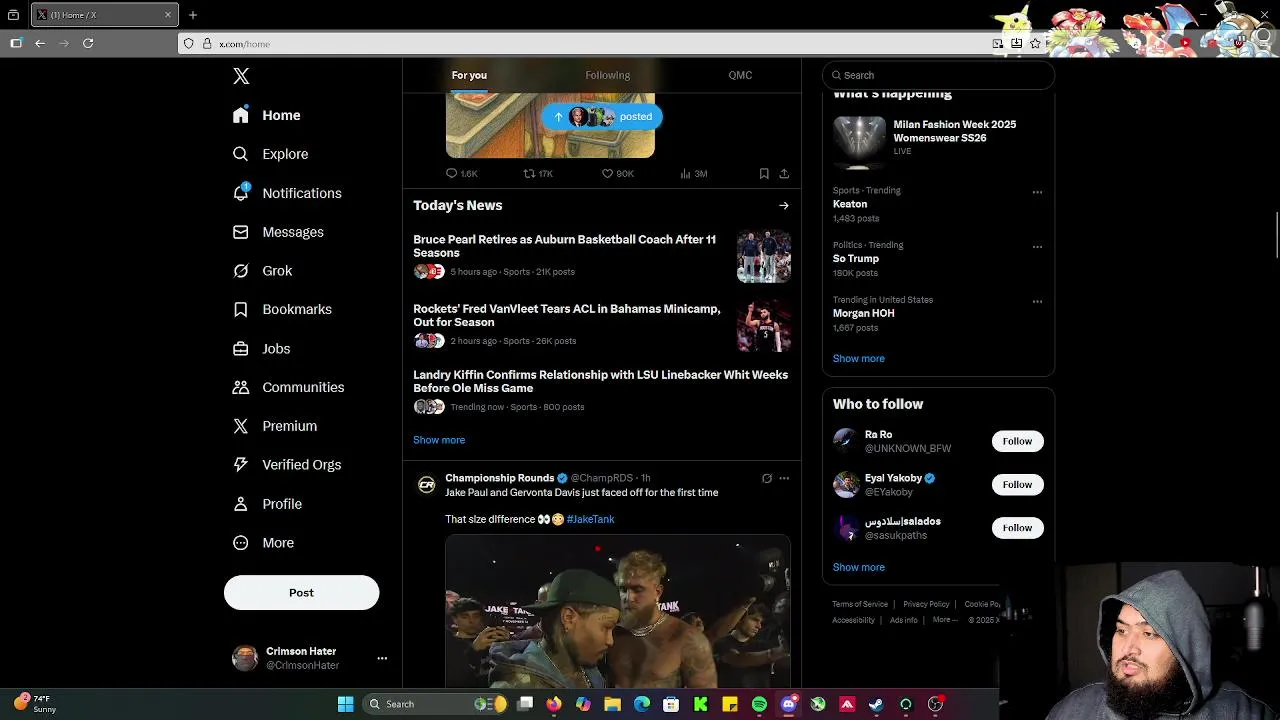1280x720 pixels.
Task: Click the repost icon showing 17K
Action: click(538, 173)
